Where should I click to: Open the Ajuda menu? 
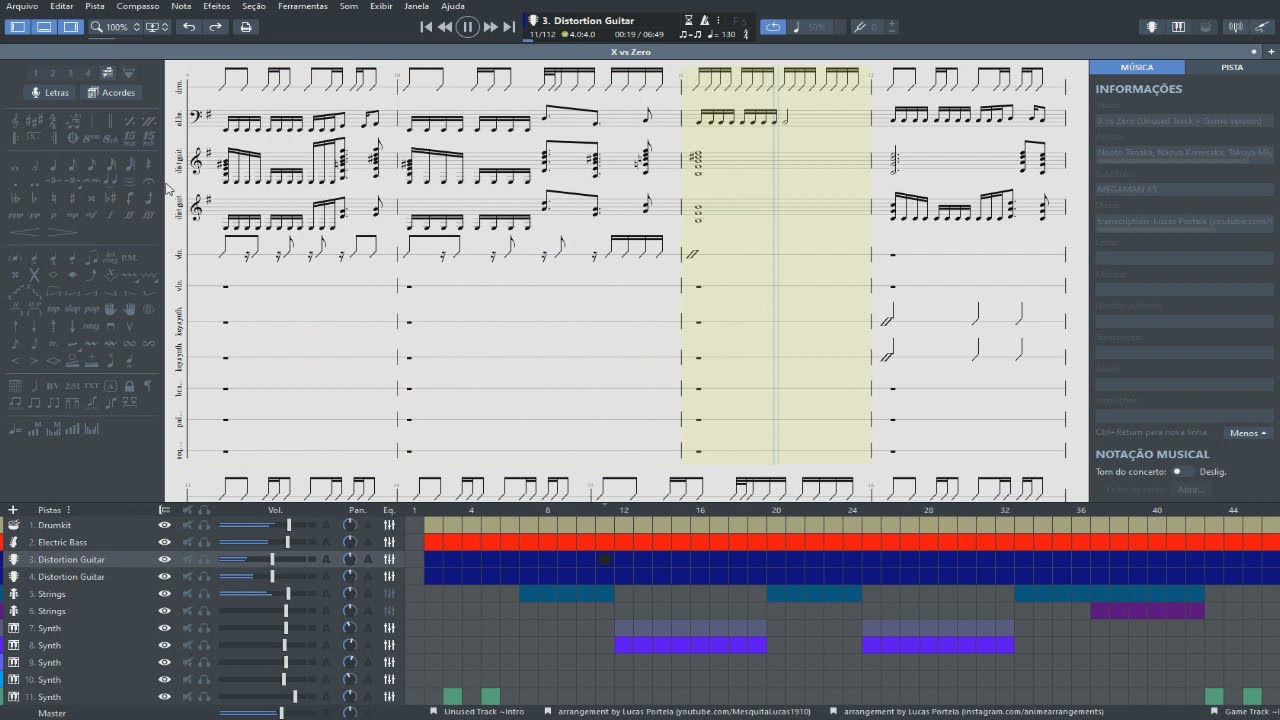[x=453, y=6]
